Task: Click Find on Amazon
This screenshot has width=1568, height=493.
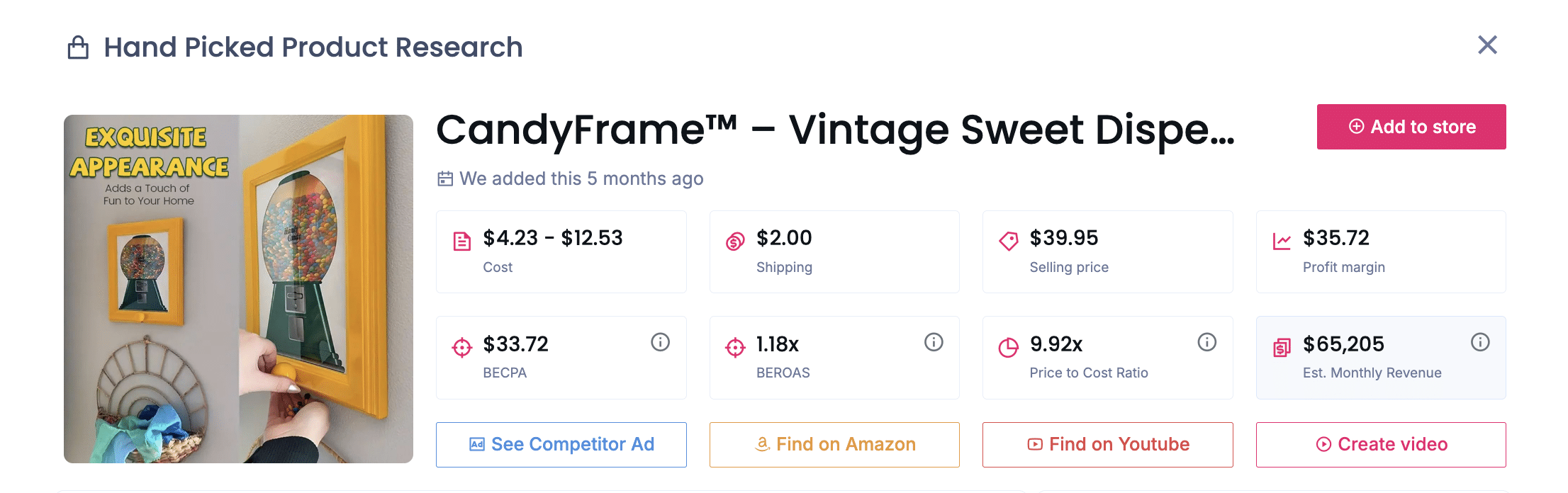Action: tap(834, 444)
